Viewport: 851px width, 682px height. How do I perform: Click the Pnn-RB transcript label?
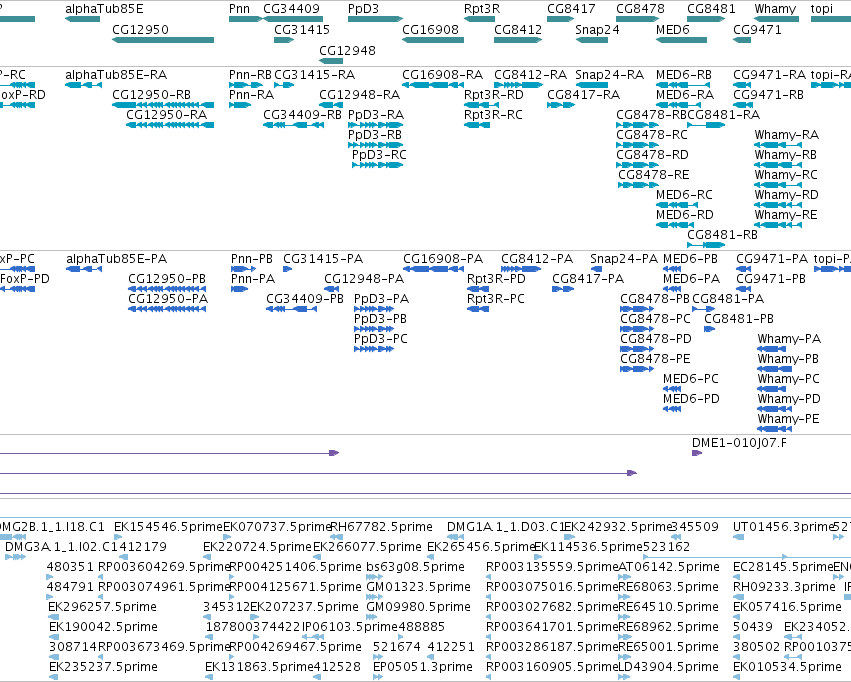250,75
